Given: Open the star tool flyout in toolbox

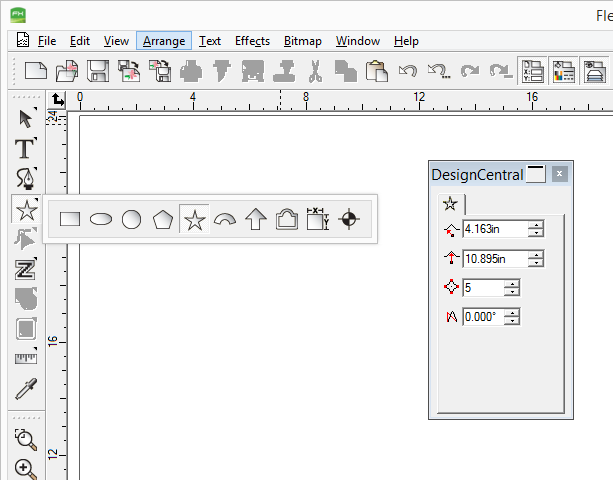Looking at the screenshot, I should [x=25, y=209].
